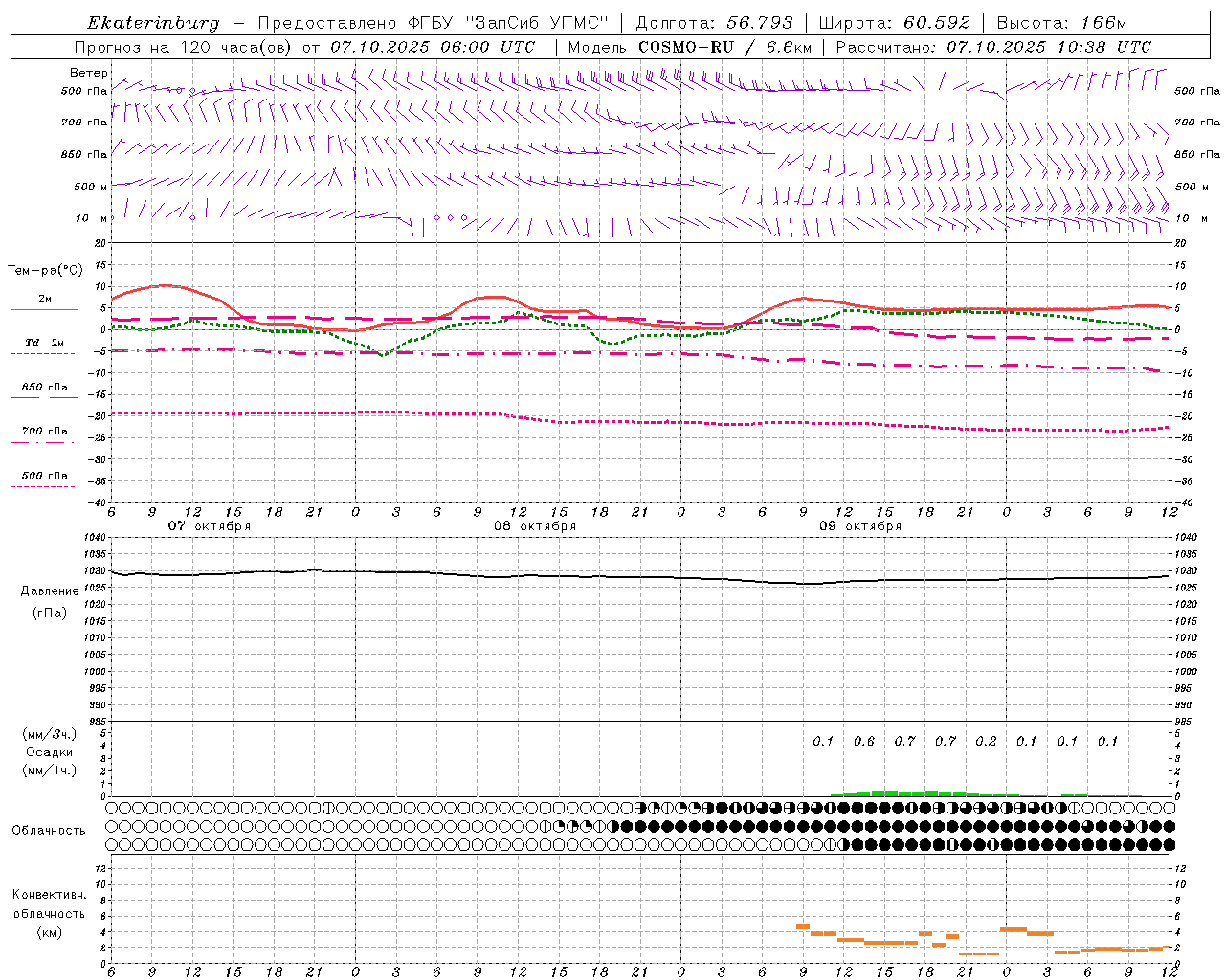Viewport: 1225px width, 980px height.
Task: Select the Широта: 60.592 value
Action: tap(894, 23)
